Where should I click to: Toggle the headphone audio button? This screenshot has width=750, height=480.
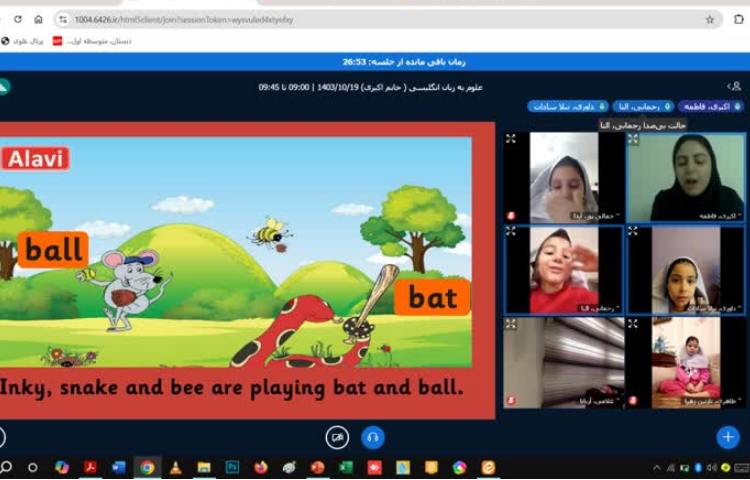coord(372,437)
